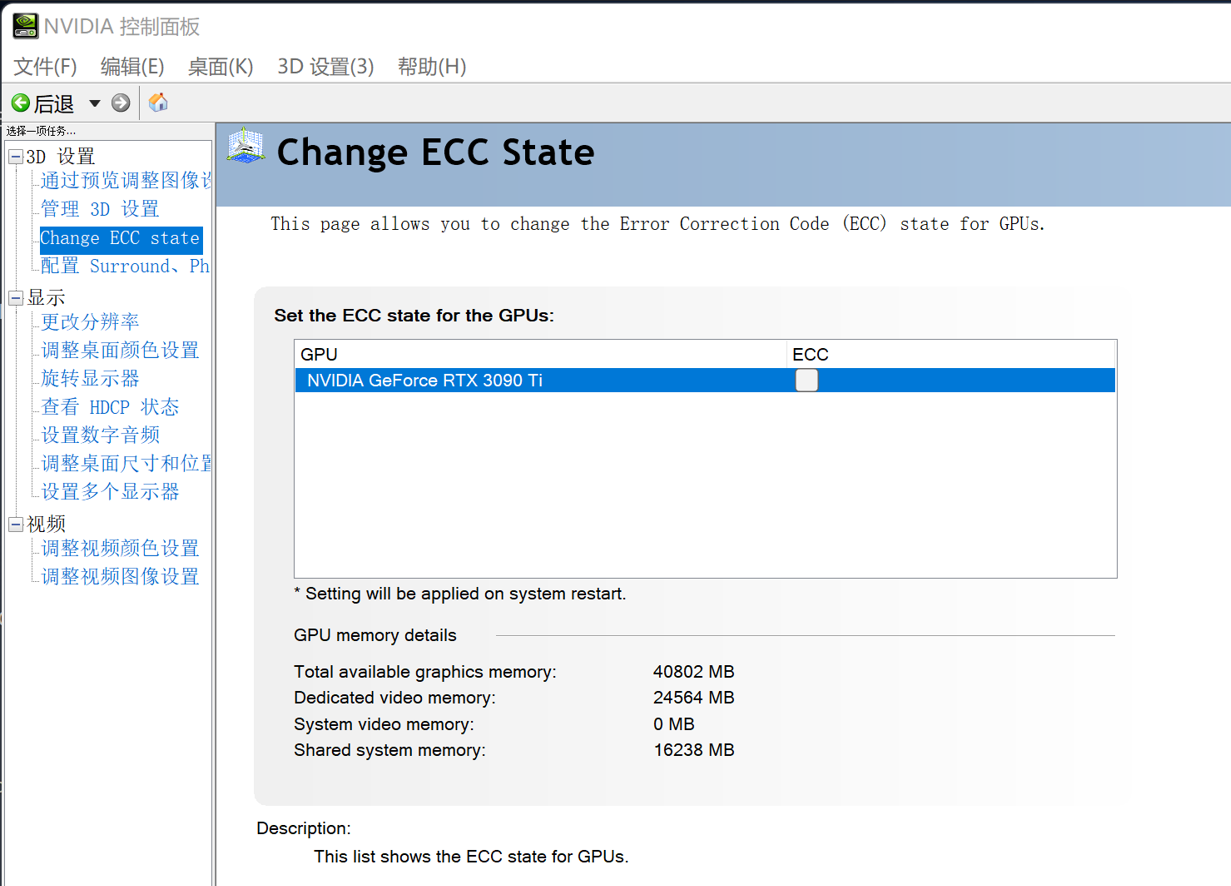Image resolution: width=1231 pixels, height=886 pixels.
Task: Click the green Back arrow icon
Action: pos(20,103)
